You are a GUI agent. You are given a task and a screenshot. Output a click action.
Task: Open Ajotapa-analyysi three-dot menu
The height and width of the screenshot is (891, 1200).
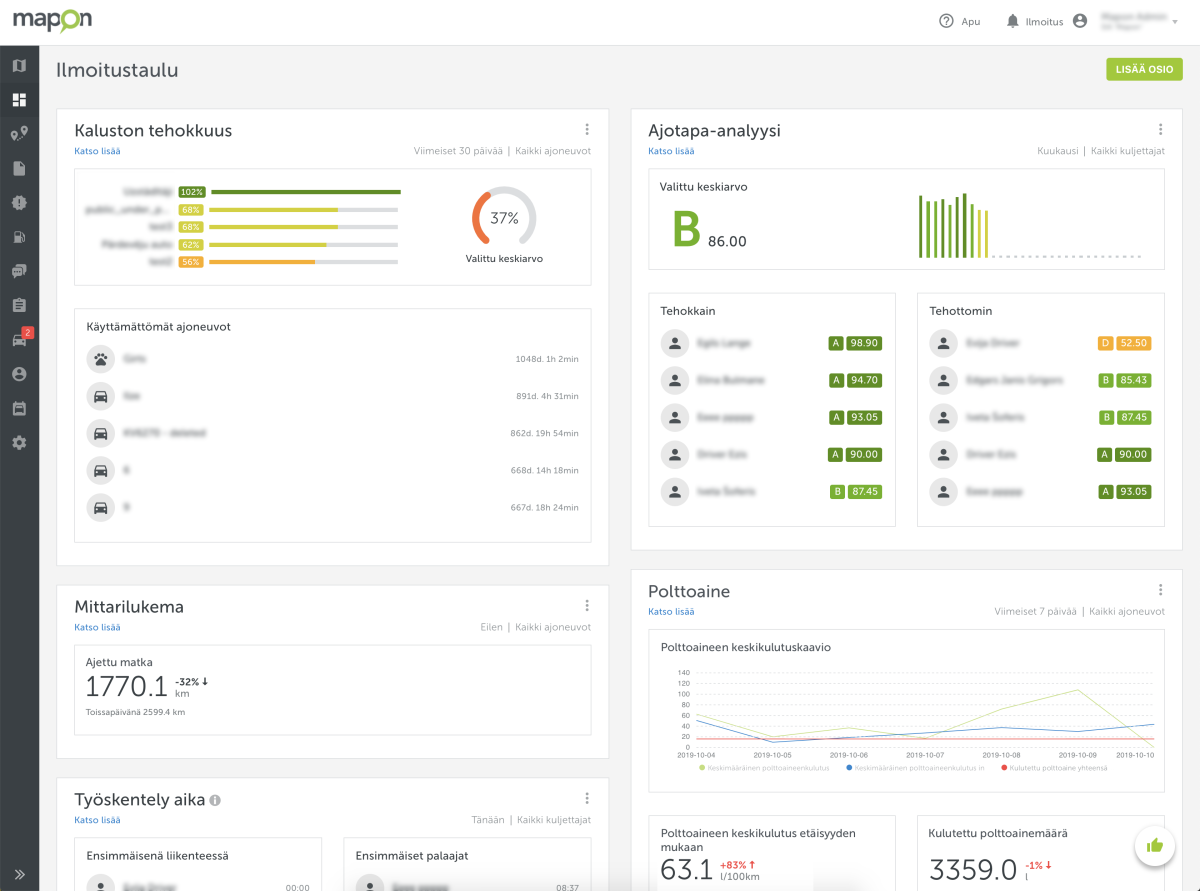pyautogui.click(x=1160, y=130)
